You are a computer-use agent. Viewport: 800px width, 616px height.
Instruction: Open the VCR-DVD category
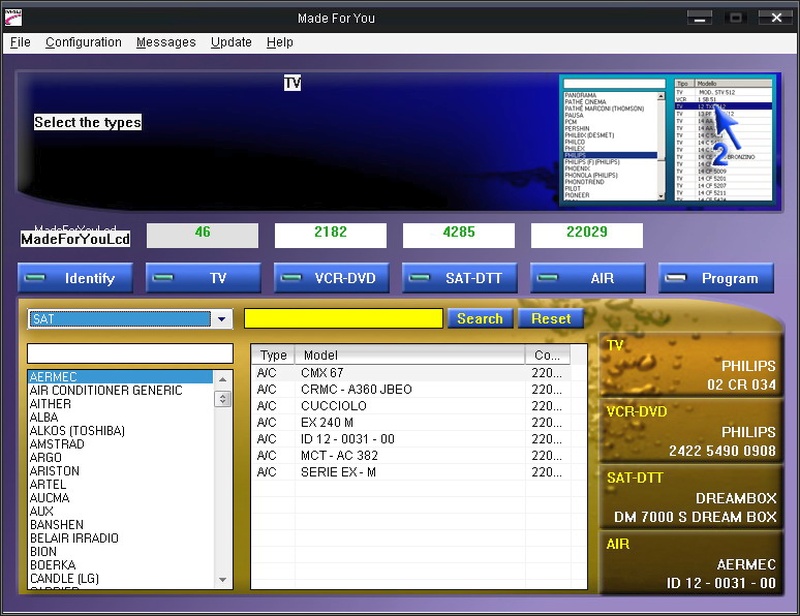tap(331, 278)
